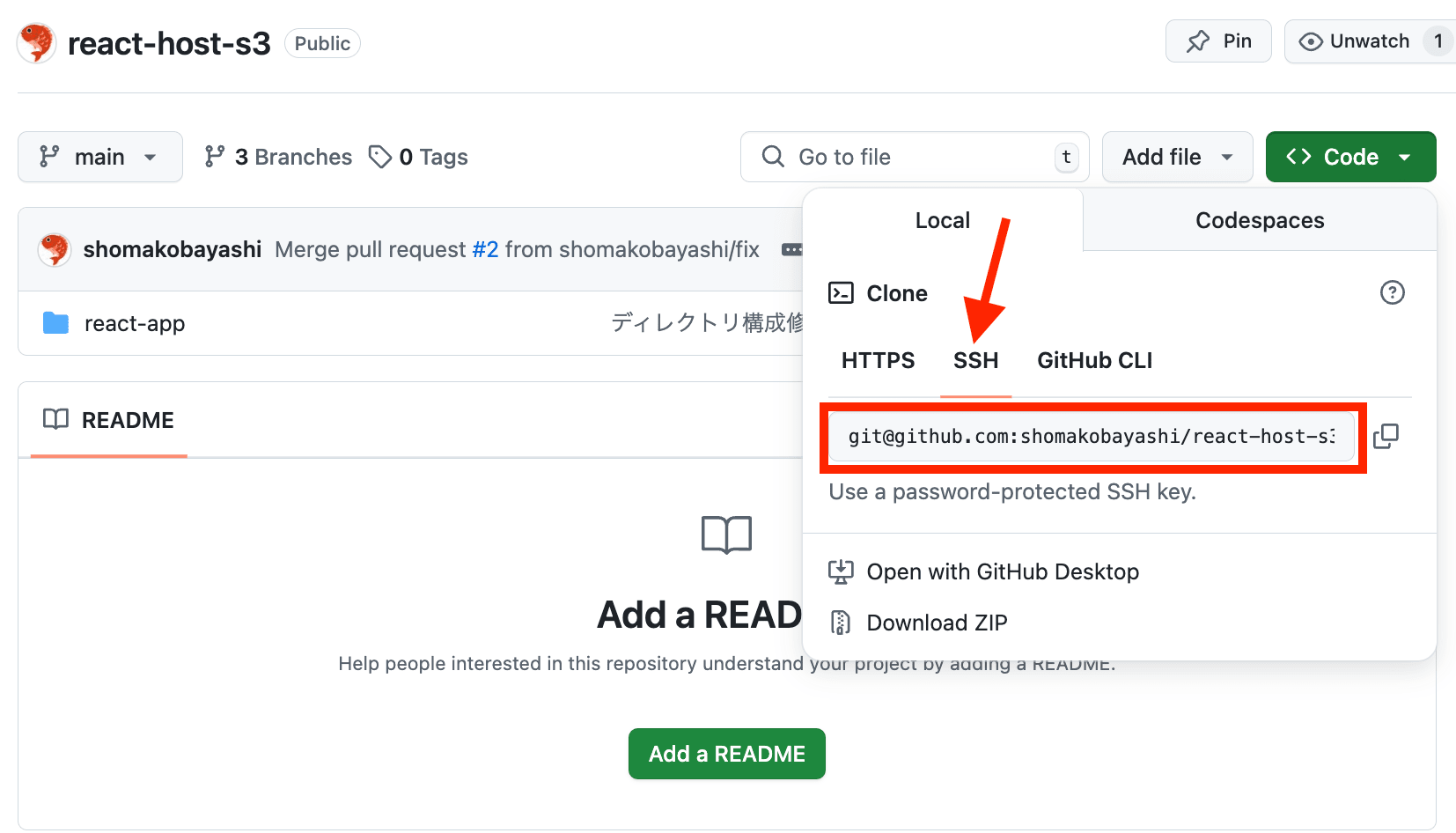Choose Open with GitHub Desktop

point(984,571)
